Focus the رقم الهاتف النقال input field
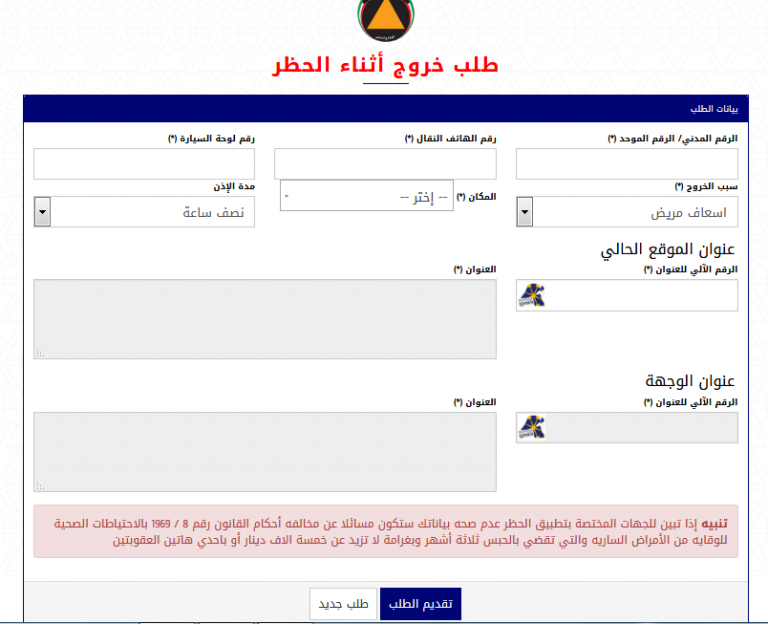The width and height of the screenshot is (768, 624). click(385, 164)
